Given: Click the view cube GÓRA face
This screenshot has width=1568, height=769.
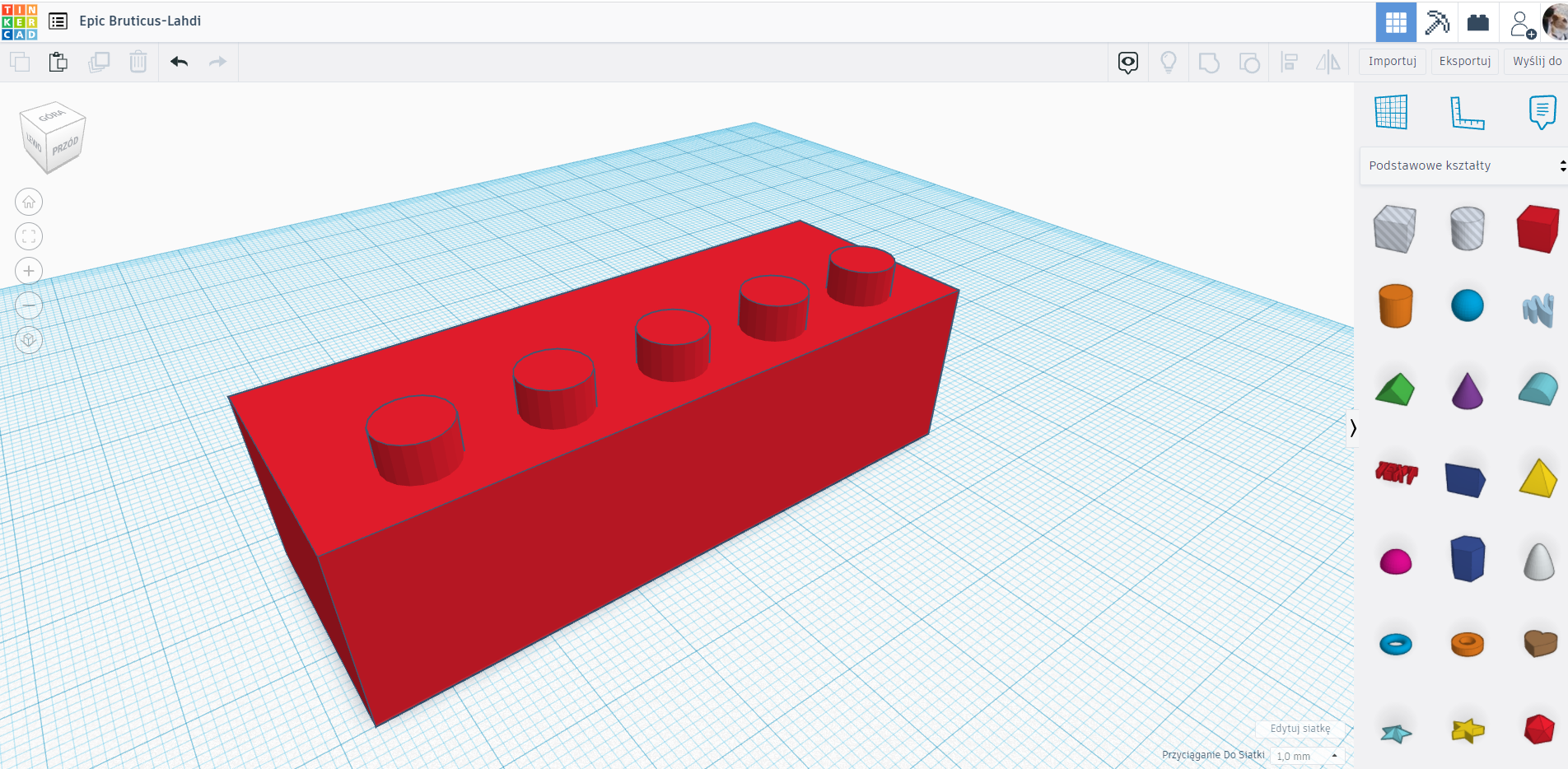Looking at the screenshot, I should pos(52,116).
